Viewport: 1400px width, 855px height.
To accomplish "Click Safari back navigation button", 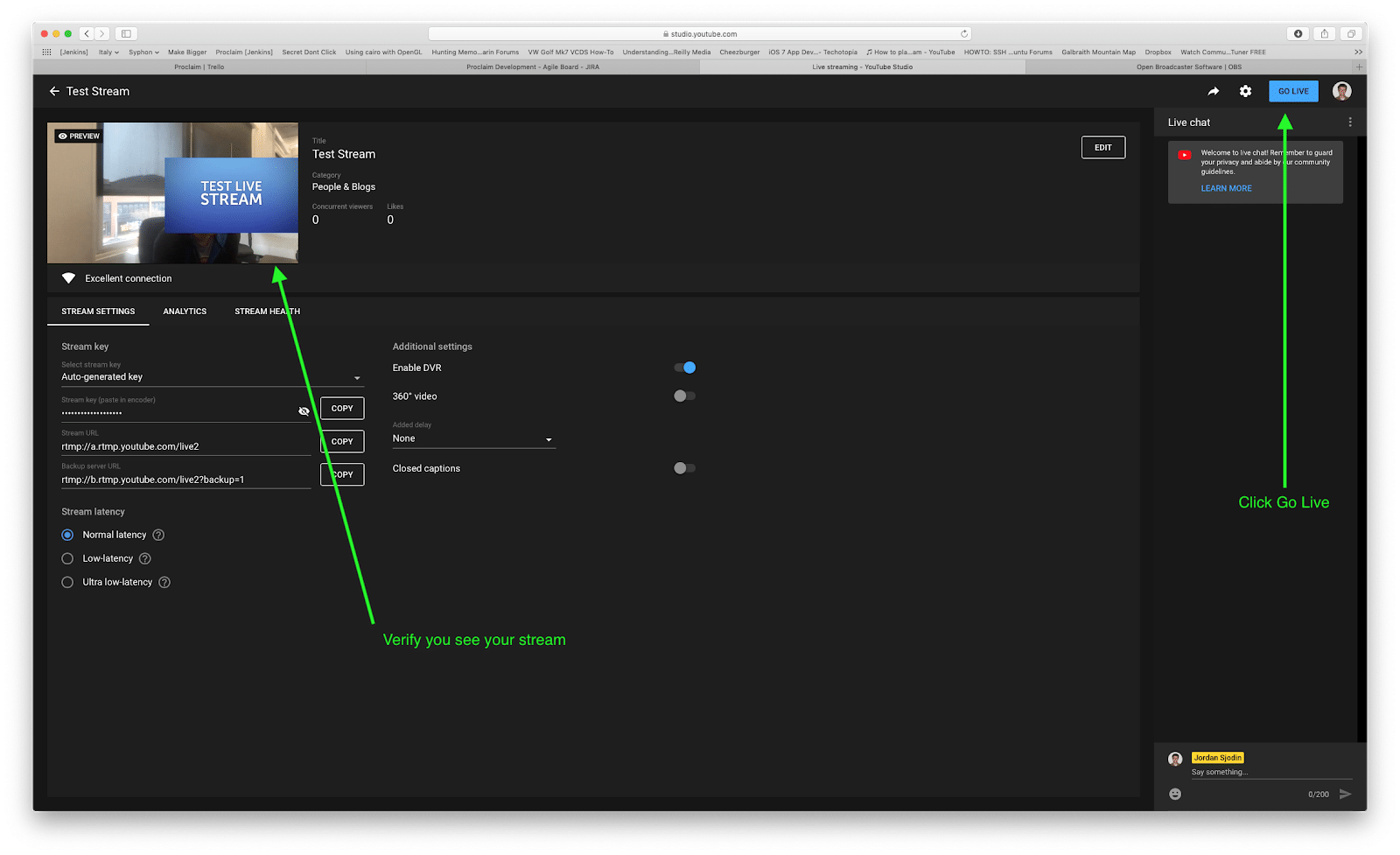I will [x=87, y=33].
